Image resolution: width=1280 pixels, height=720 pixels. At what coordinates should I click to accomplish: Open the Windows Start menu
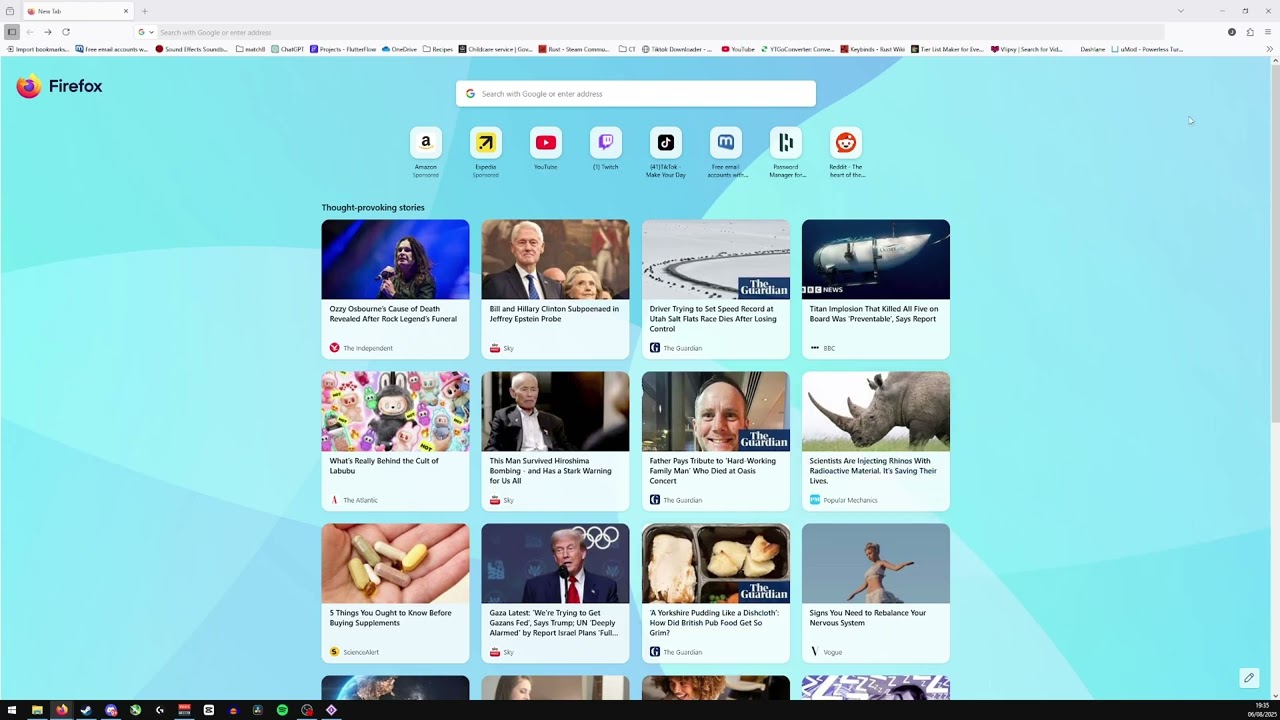pyautogui.click(x=12, y=710)
